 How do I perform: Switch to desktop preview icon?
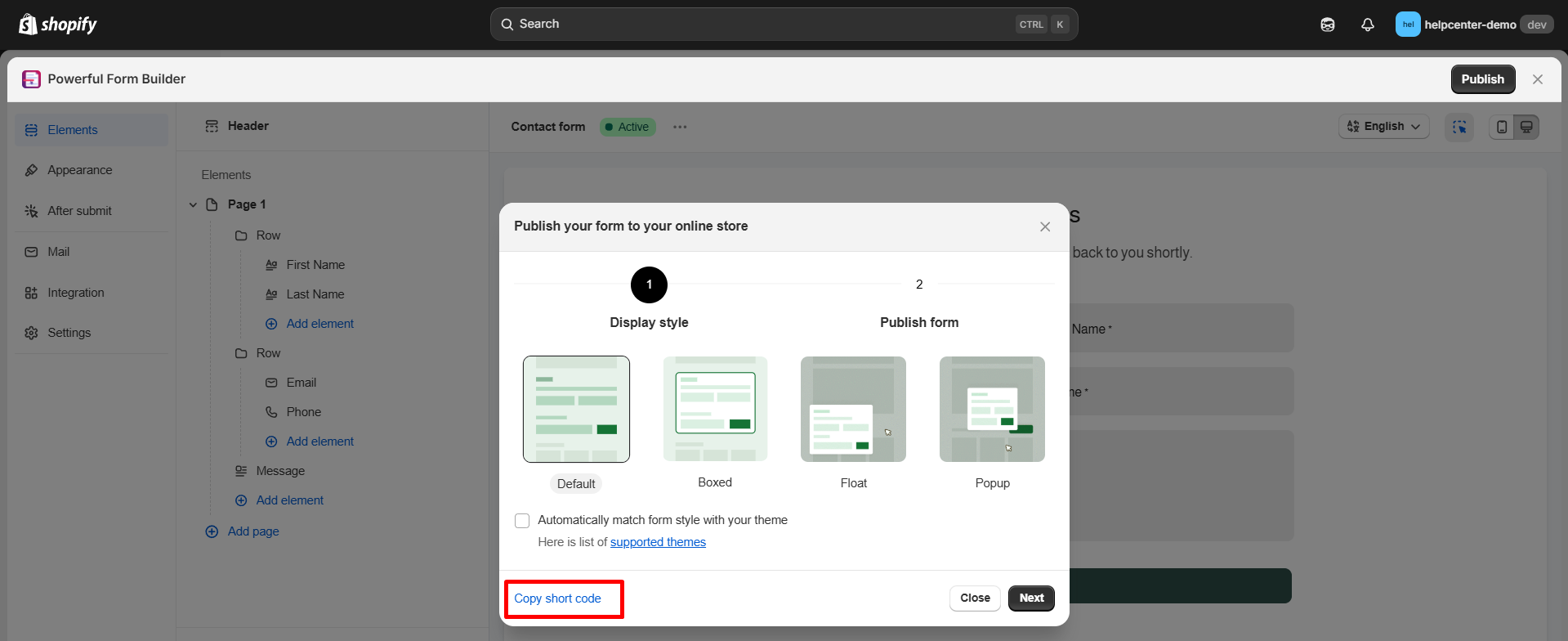pyautogui.click(x=1526, y=127)
